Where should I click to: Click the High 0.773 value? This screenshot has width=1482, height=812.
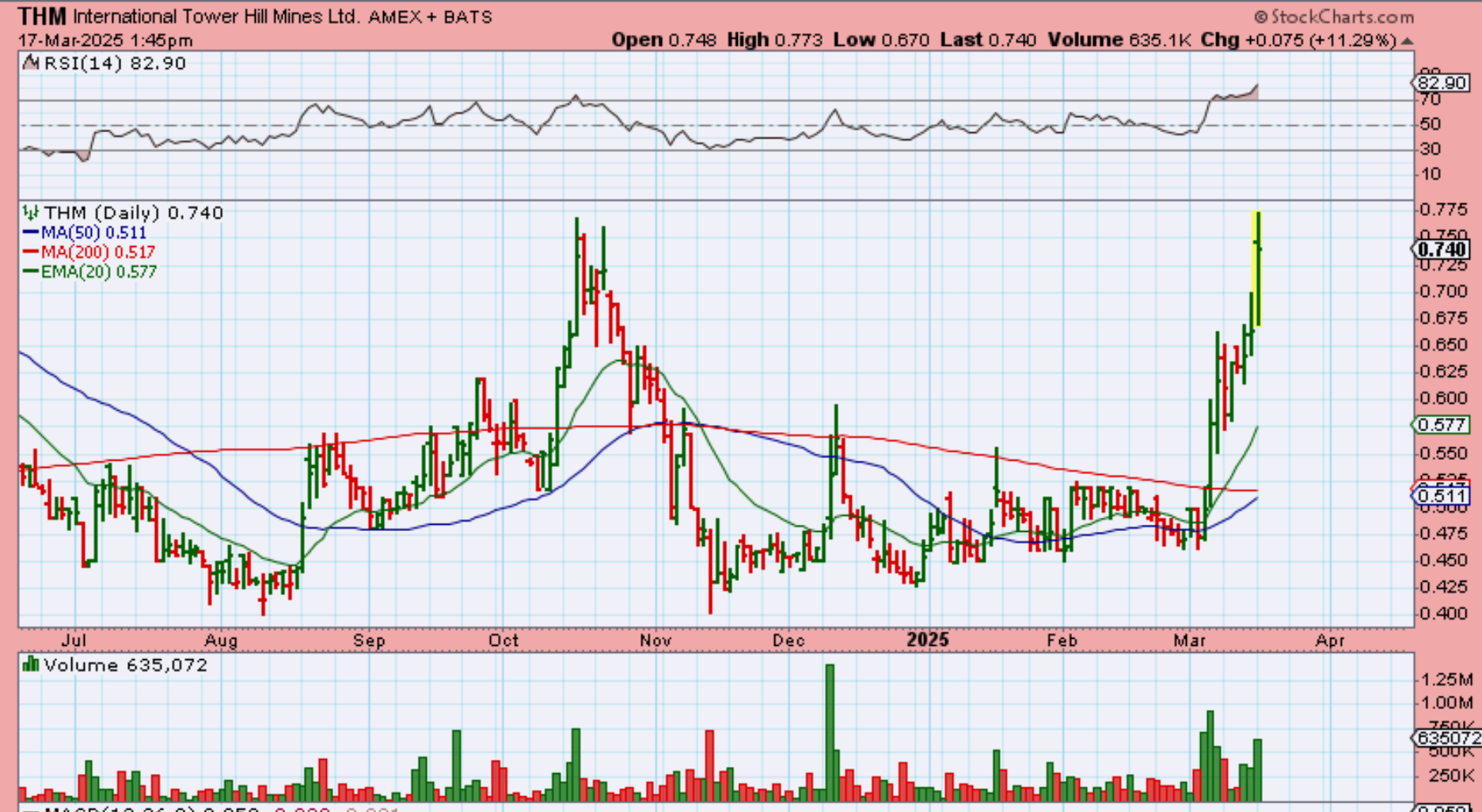tap(774, 40)
